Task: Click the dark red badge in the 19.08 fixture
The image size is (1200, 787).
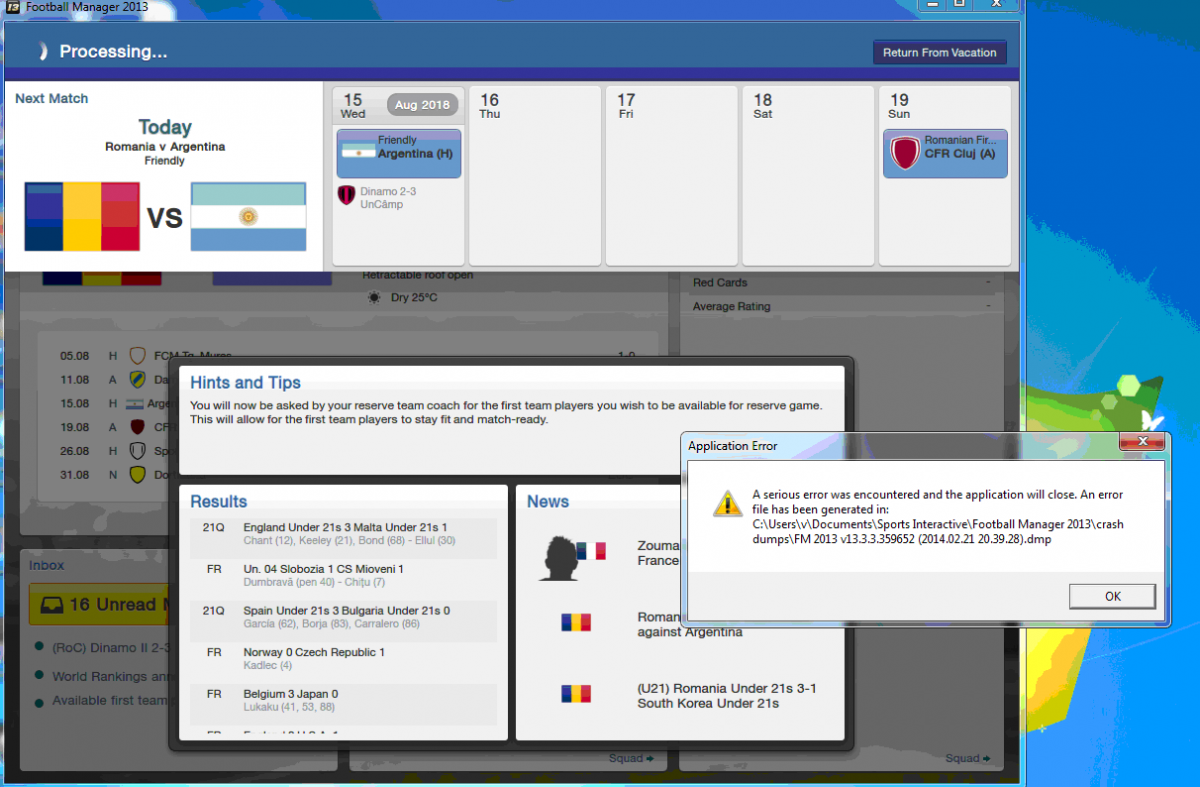Action: click(x=138, y=427)
